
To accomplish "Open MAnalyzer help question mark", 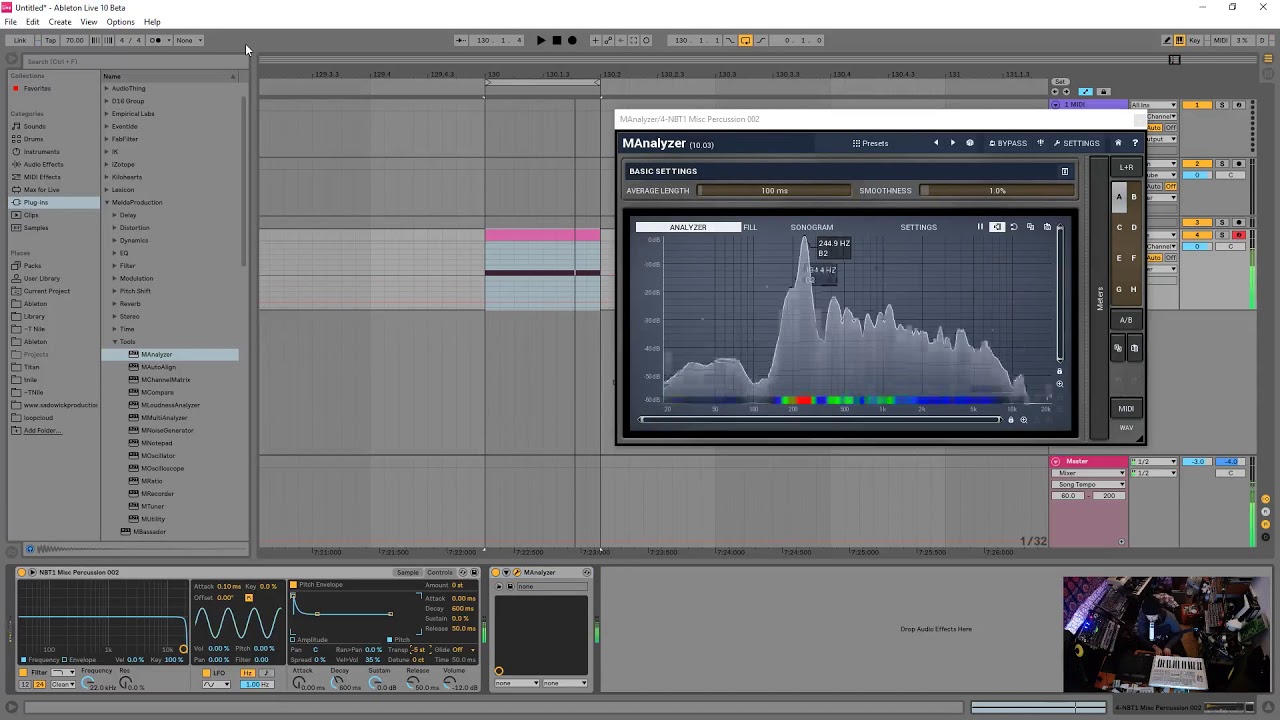I will [1134, 143].
